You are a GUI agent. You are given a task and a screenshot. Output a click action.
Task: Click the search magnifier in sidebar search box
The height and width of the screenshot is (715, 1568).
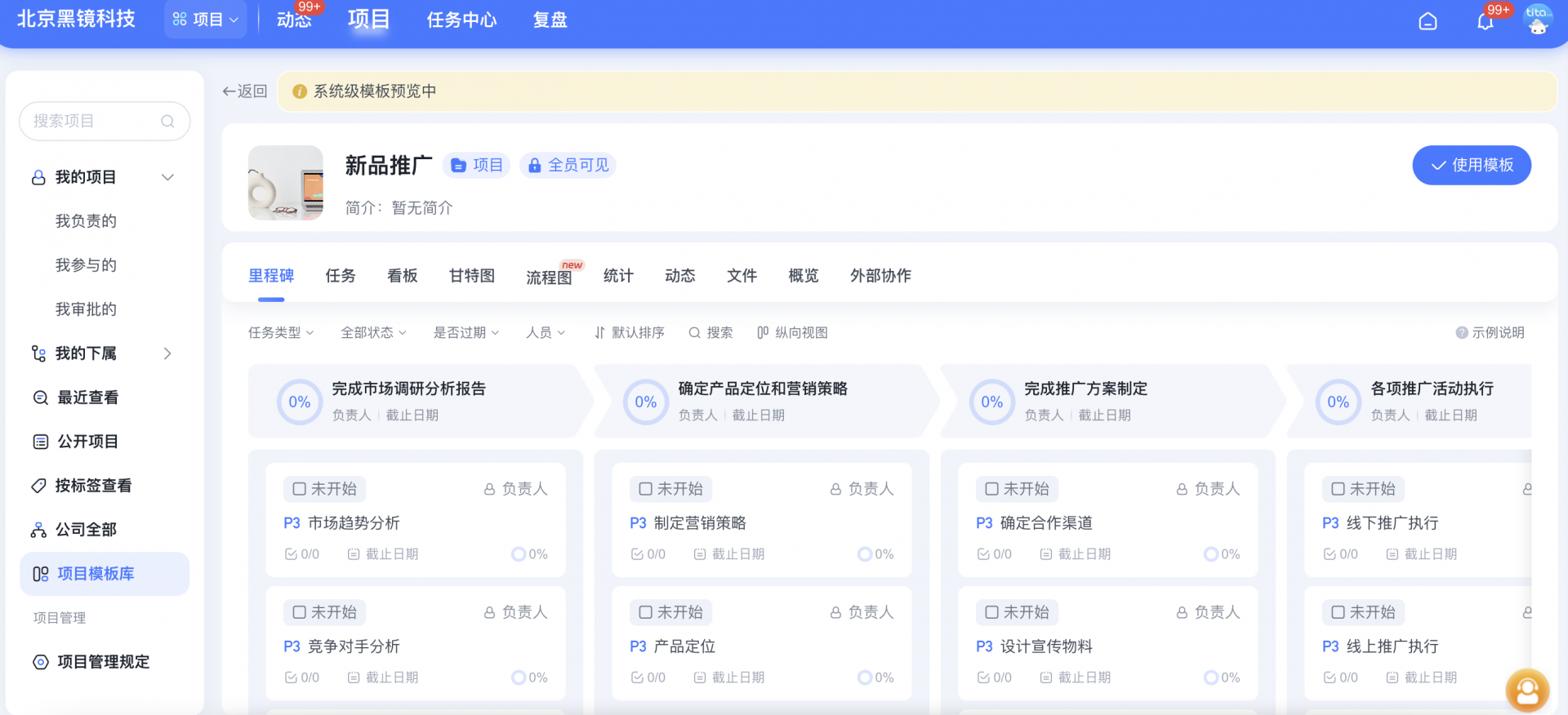[167, 122]
